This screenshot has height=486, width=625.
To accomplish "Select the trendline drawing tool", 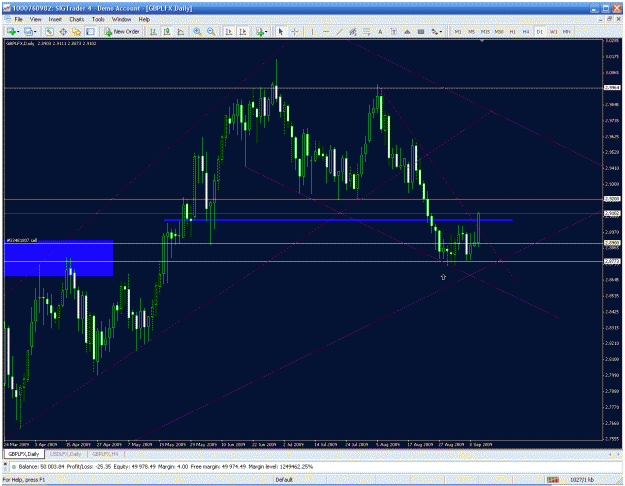I will [x=340, y=31].
